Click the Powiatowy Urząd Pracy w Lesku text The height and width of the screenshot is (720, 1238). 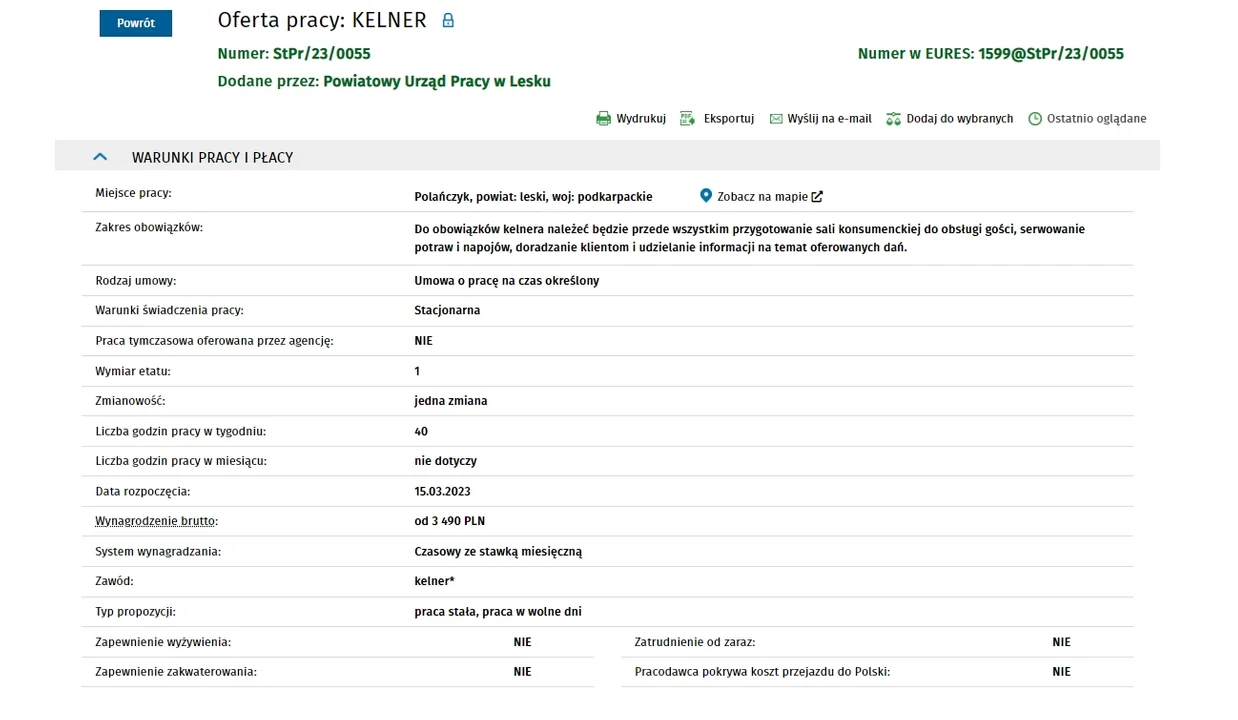(x=437, y=81)
